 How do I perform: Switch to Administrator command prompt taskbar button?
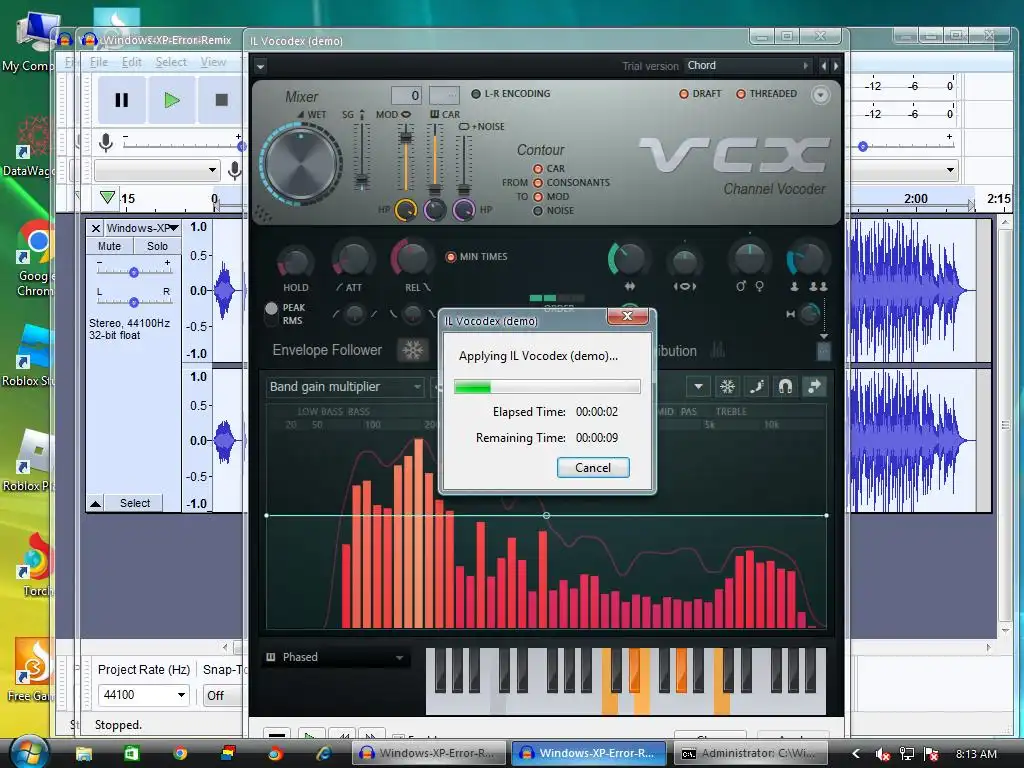(751, 753)
